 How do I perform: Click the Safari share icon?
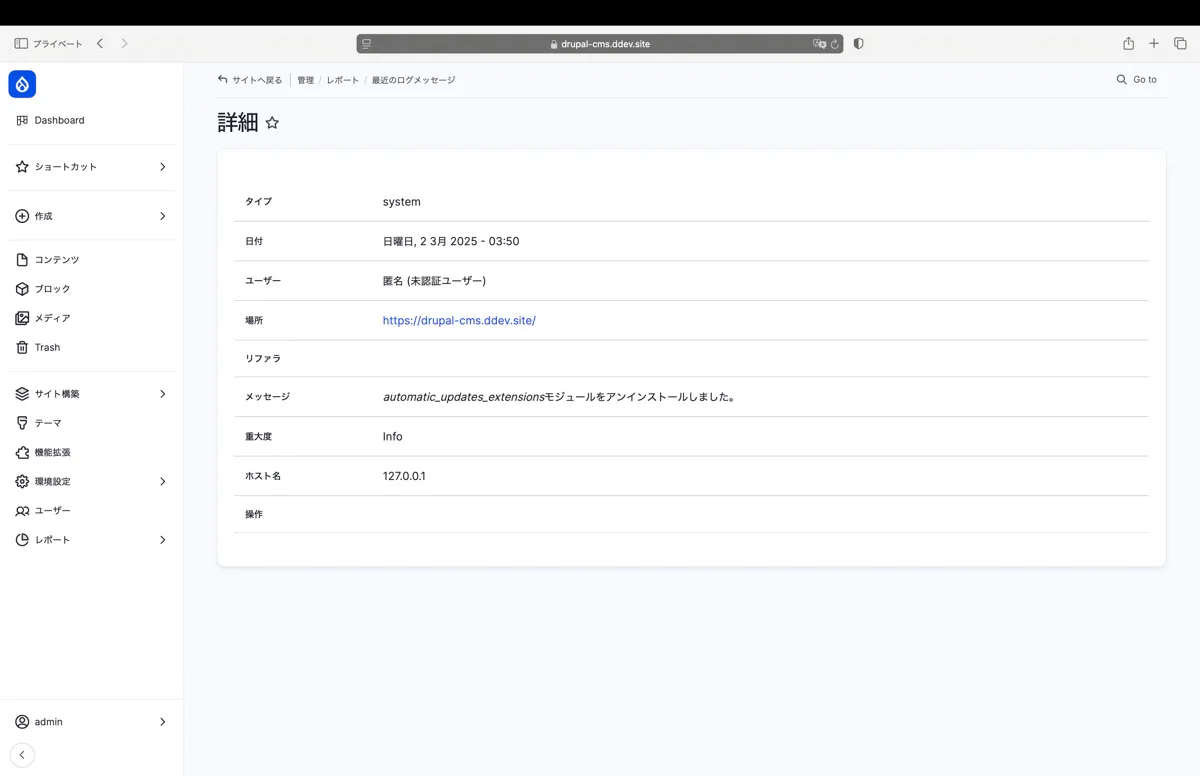click(1128, 44)
